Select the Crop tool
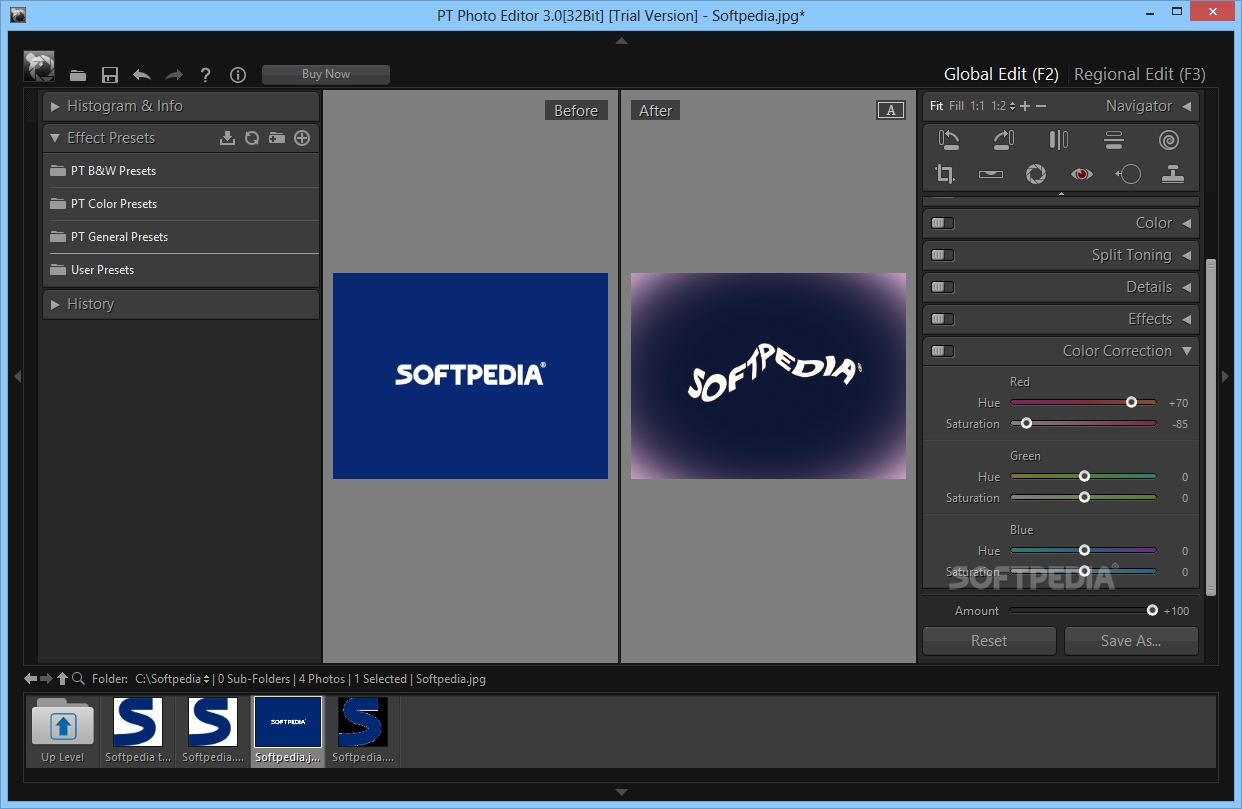The height and width of the screenshot is (809, 1242). (x=945, y=174)
